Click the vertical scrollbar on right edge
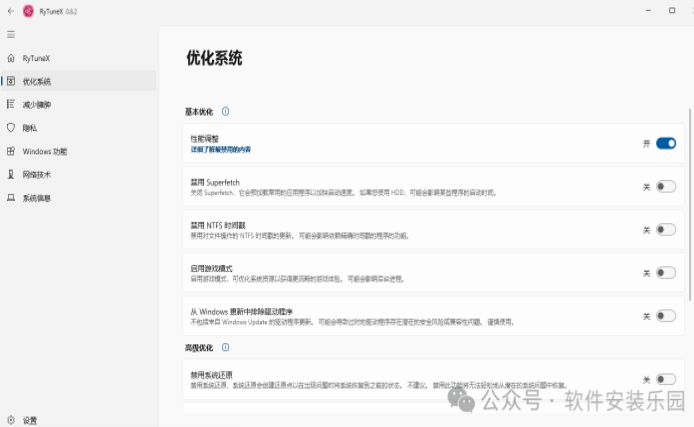The height and width of the screenshot is (427, 694). click(x=689, y=200)
